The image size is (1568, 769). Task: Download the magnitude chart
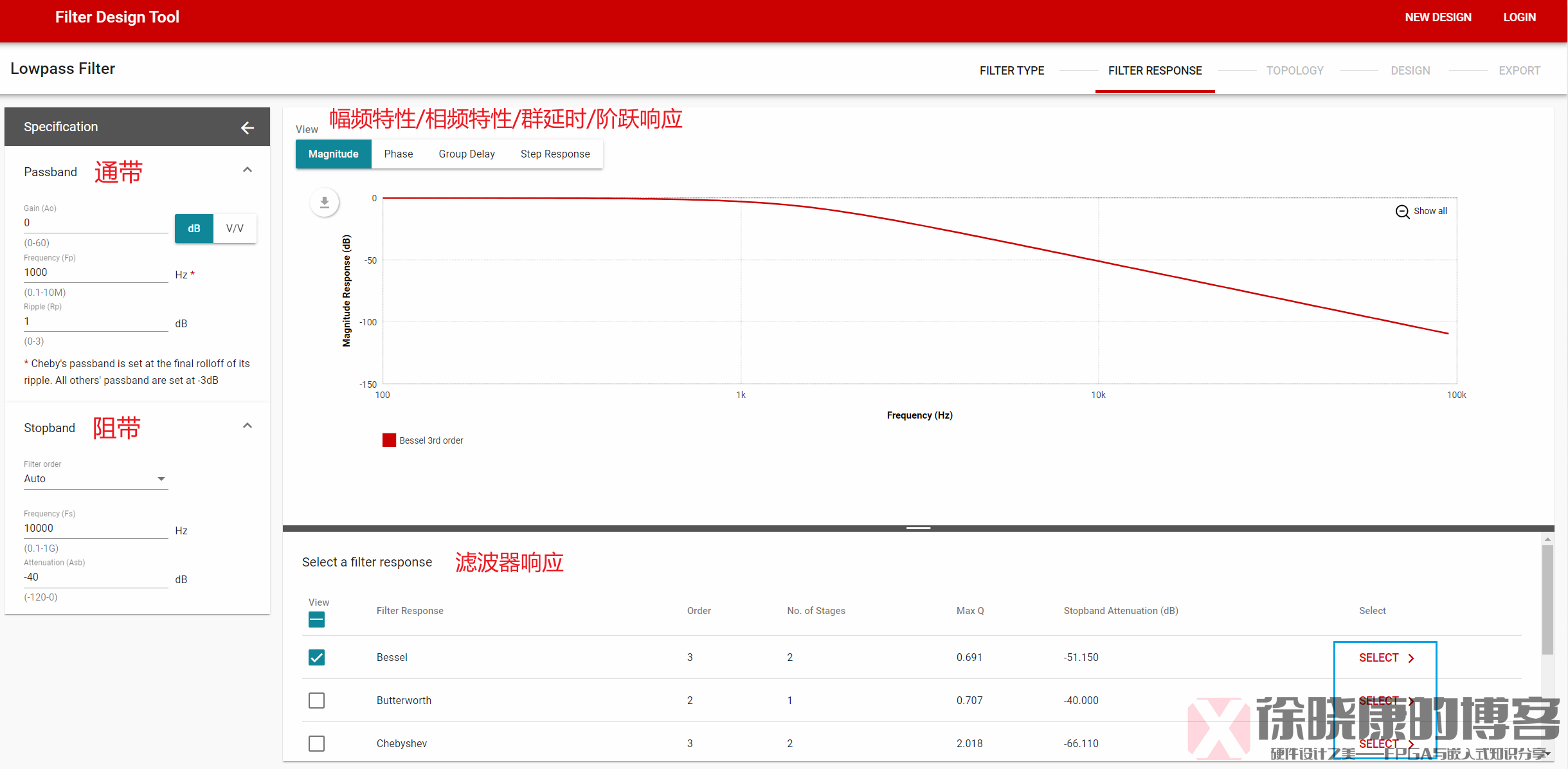click(x=325, y=203)
